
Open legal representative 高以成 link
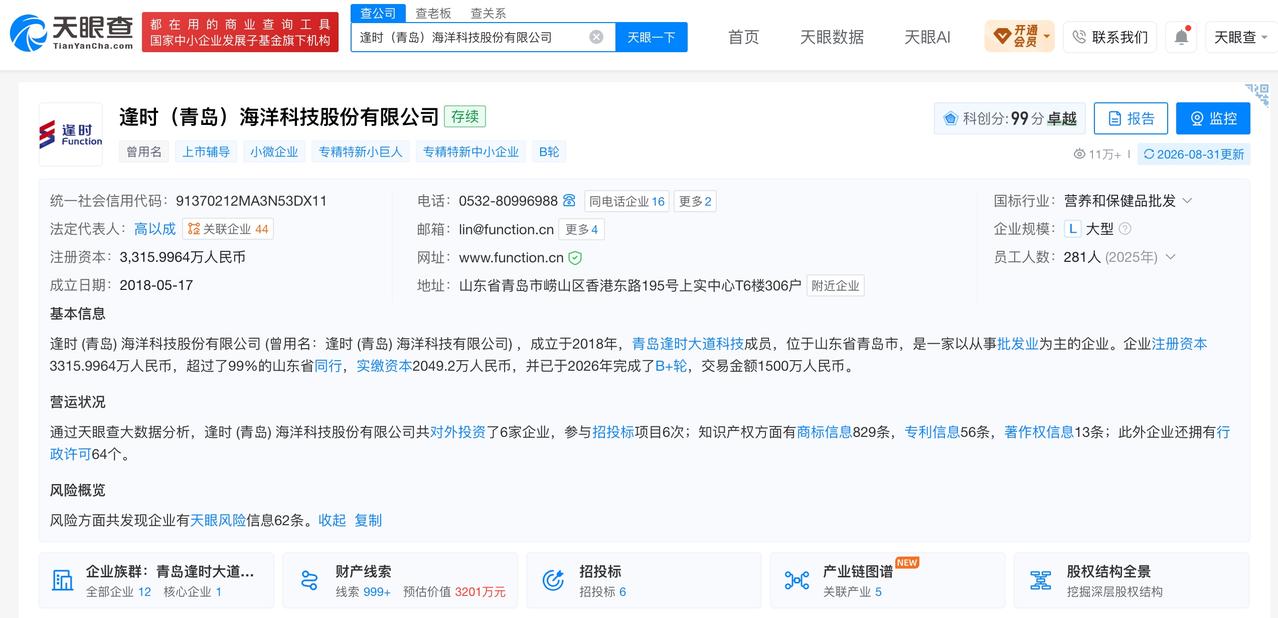click(155, 229)
